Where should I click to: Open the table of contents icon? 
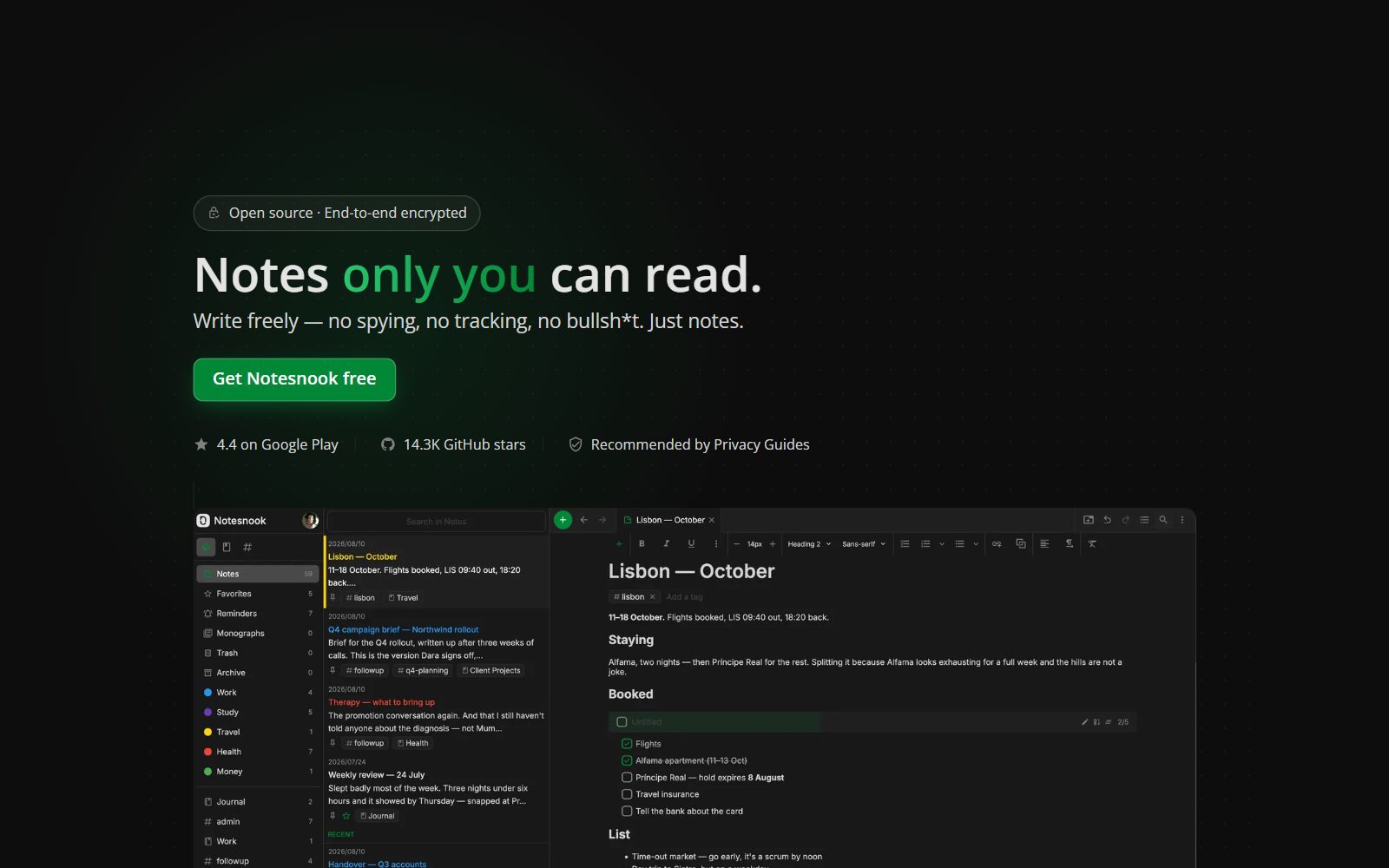point(1144,520)
